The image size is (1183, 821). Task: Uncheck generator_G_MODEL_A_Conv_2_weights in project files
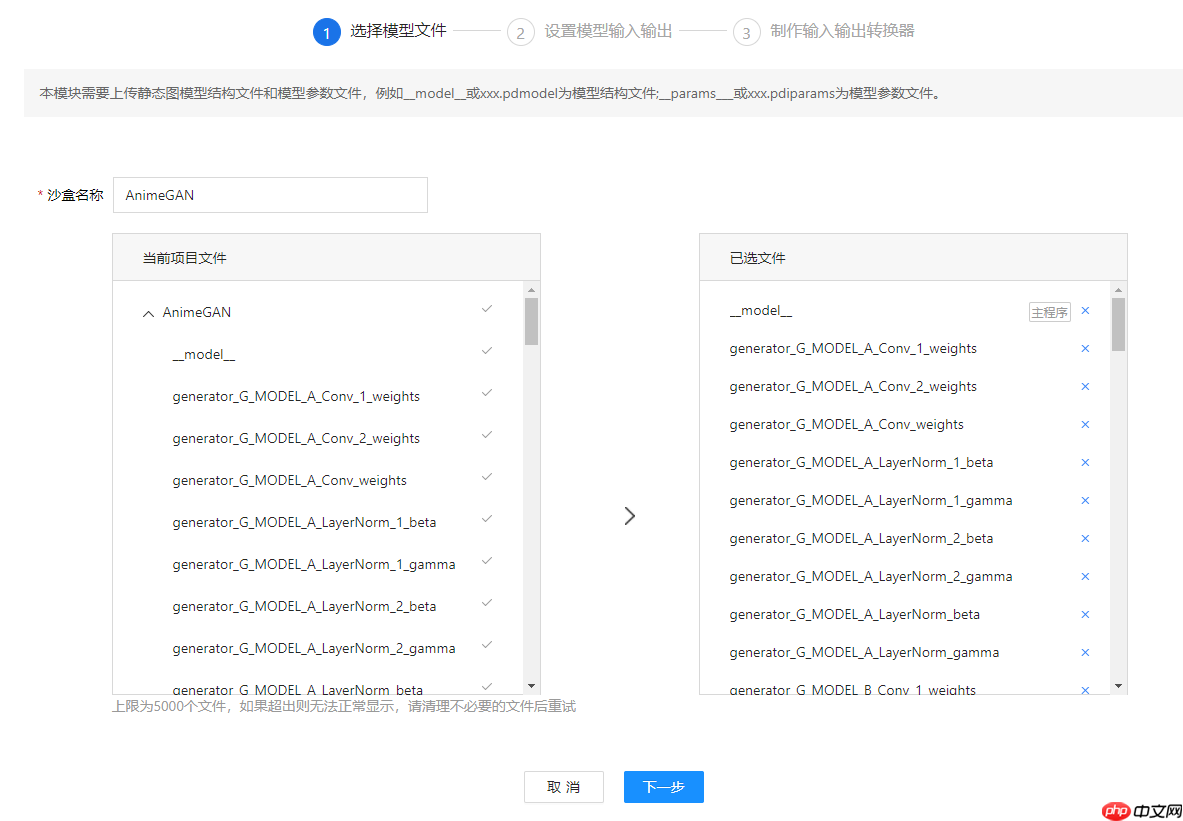pos(487,434)
